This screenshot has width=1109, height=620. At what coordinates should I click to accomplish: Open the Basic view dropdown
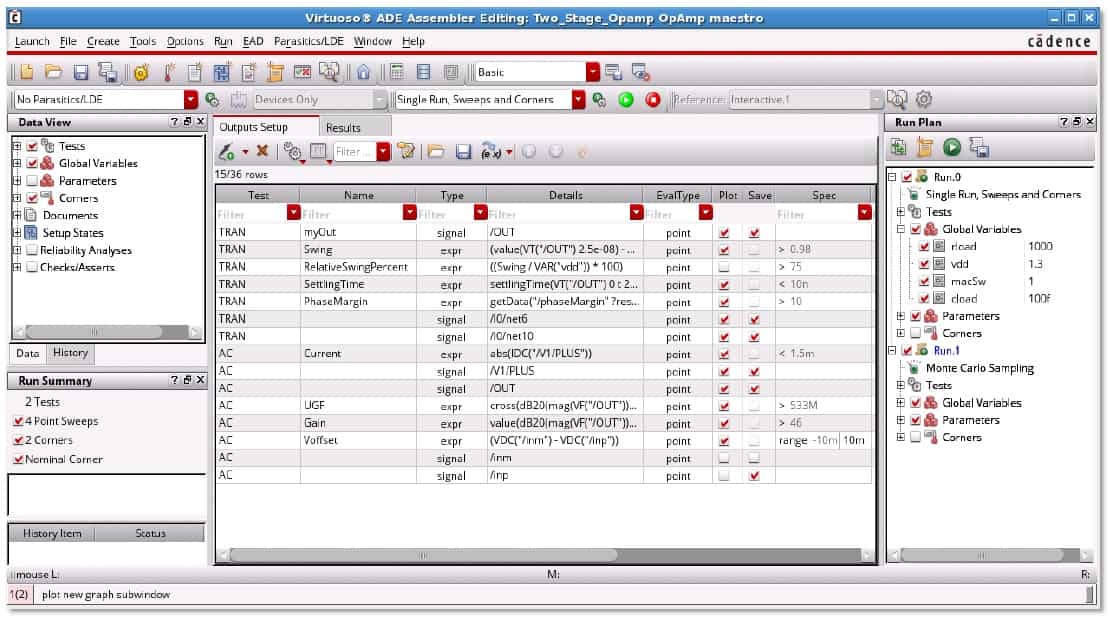(593, 72)
